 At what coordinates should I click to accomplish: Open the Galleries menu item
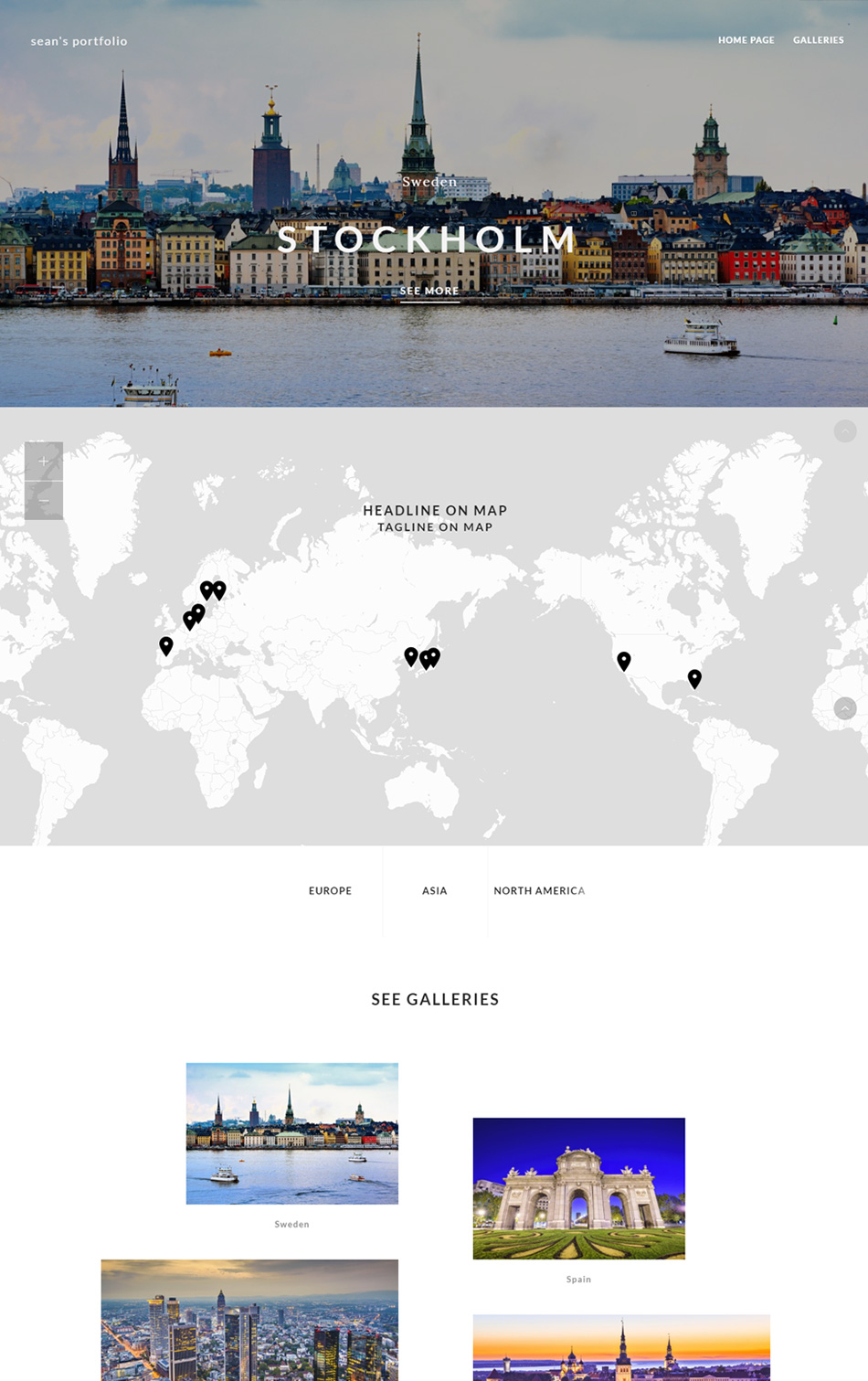point(818,40)
